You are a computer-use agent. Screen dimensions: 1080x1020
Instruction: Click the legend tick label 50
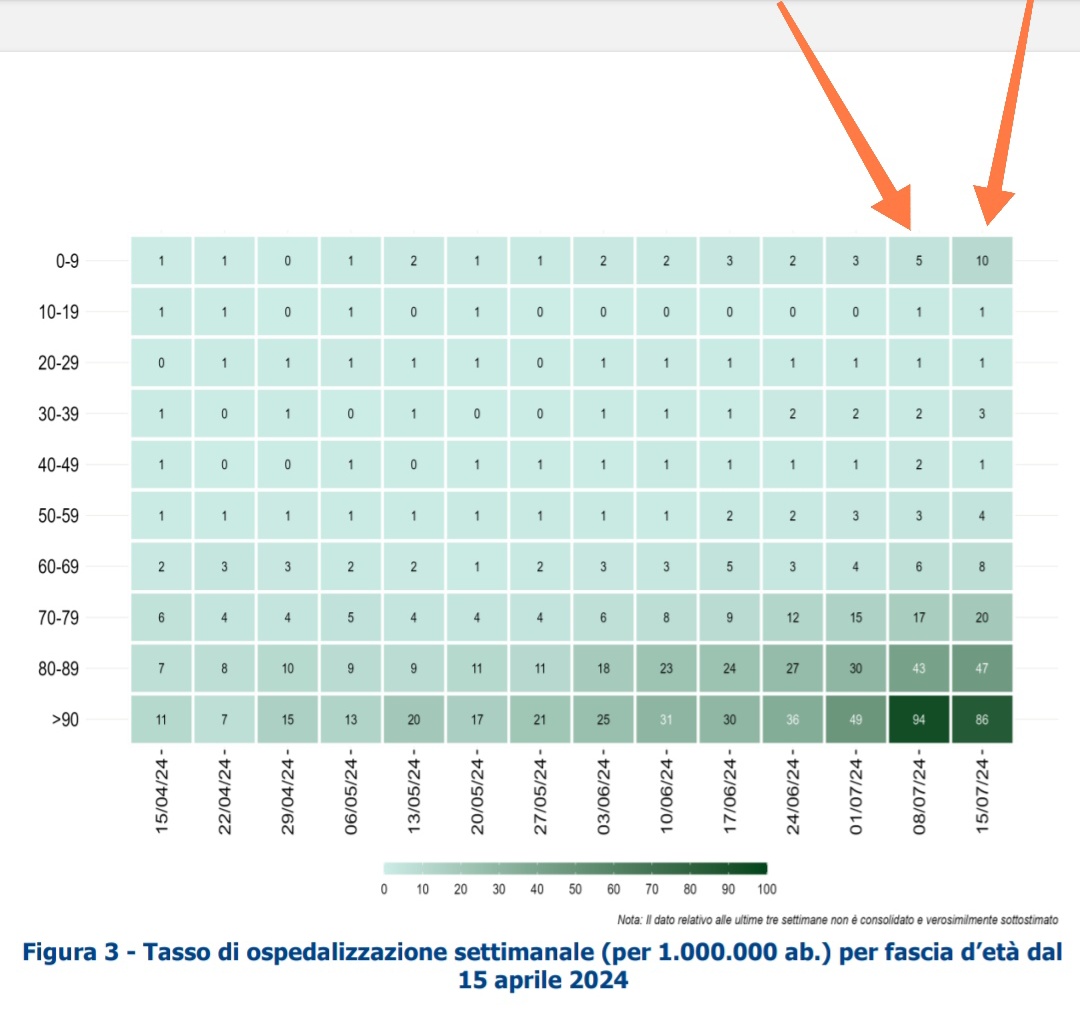coord(575,889)
